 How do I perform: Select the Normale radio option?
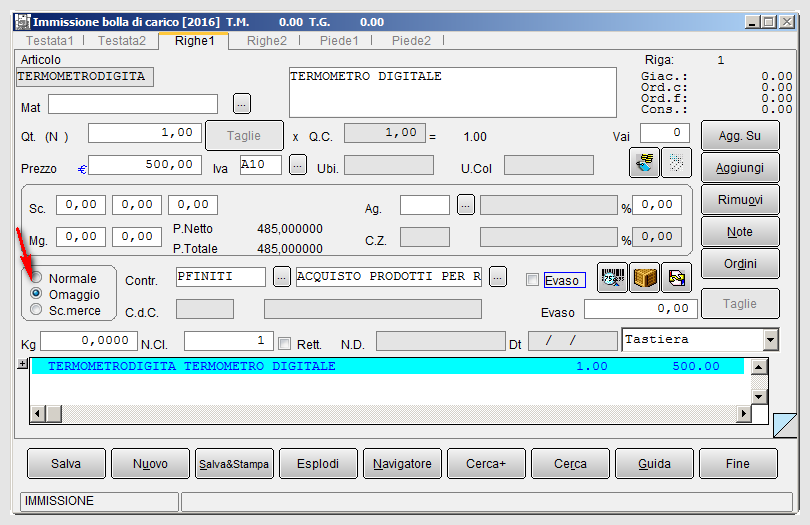tap(36, 277)
